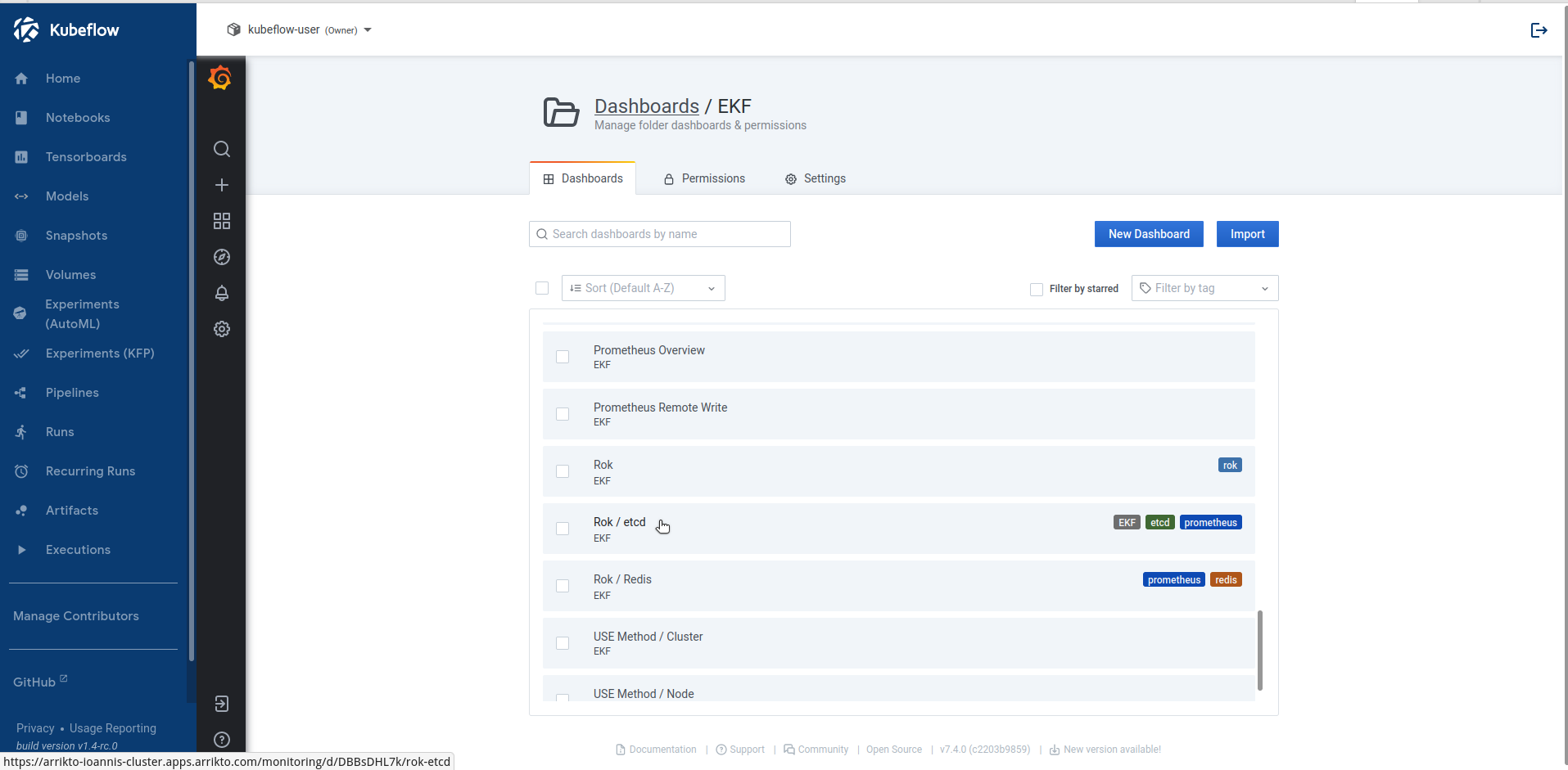This screenshot has width=1568, height=770.
Task: Check the Prometheus Remote Write row checkbox
Action: click(x=563, y=414)
